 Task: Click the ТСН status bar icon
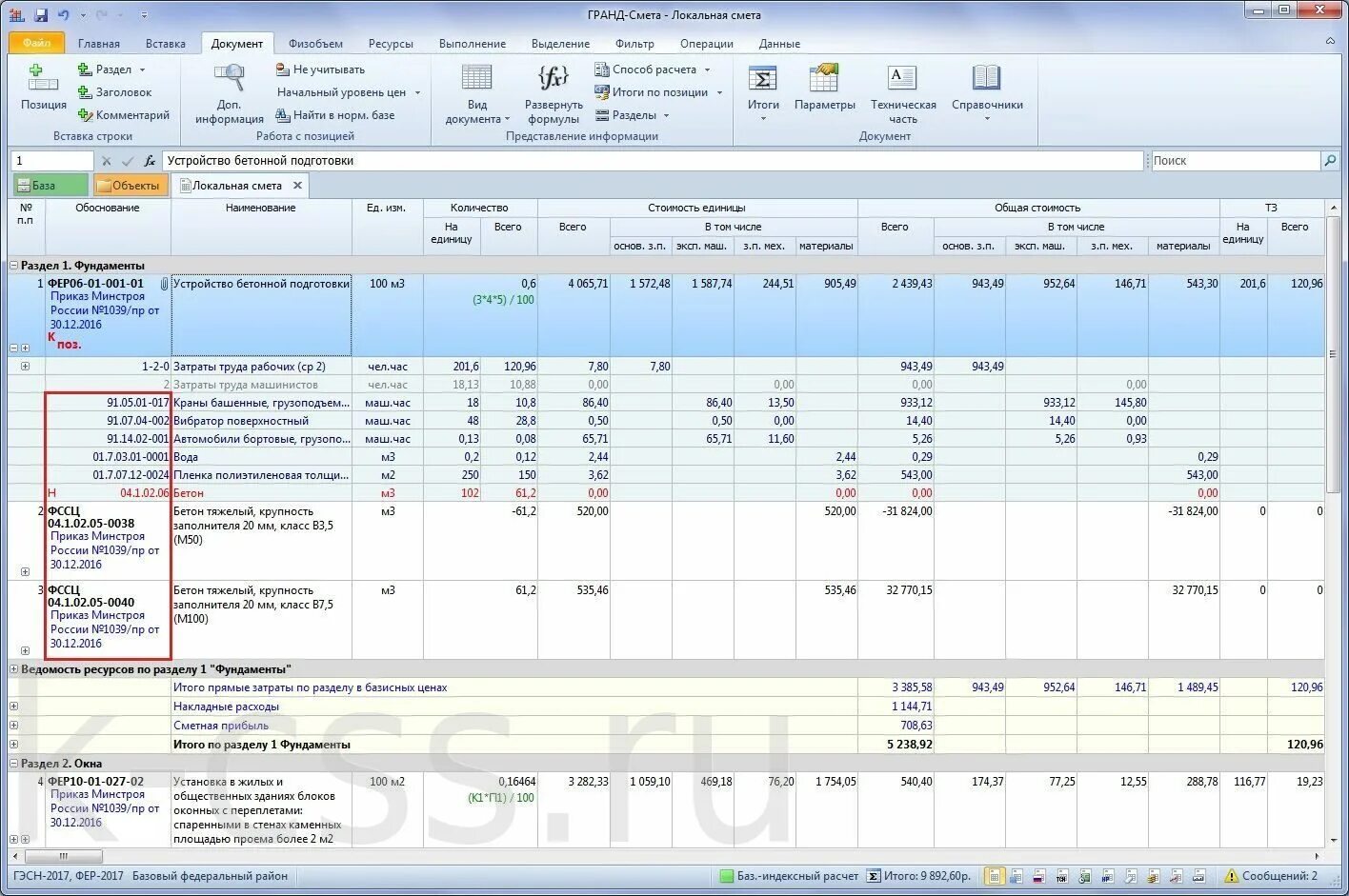(x=1060, y=876)
